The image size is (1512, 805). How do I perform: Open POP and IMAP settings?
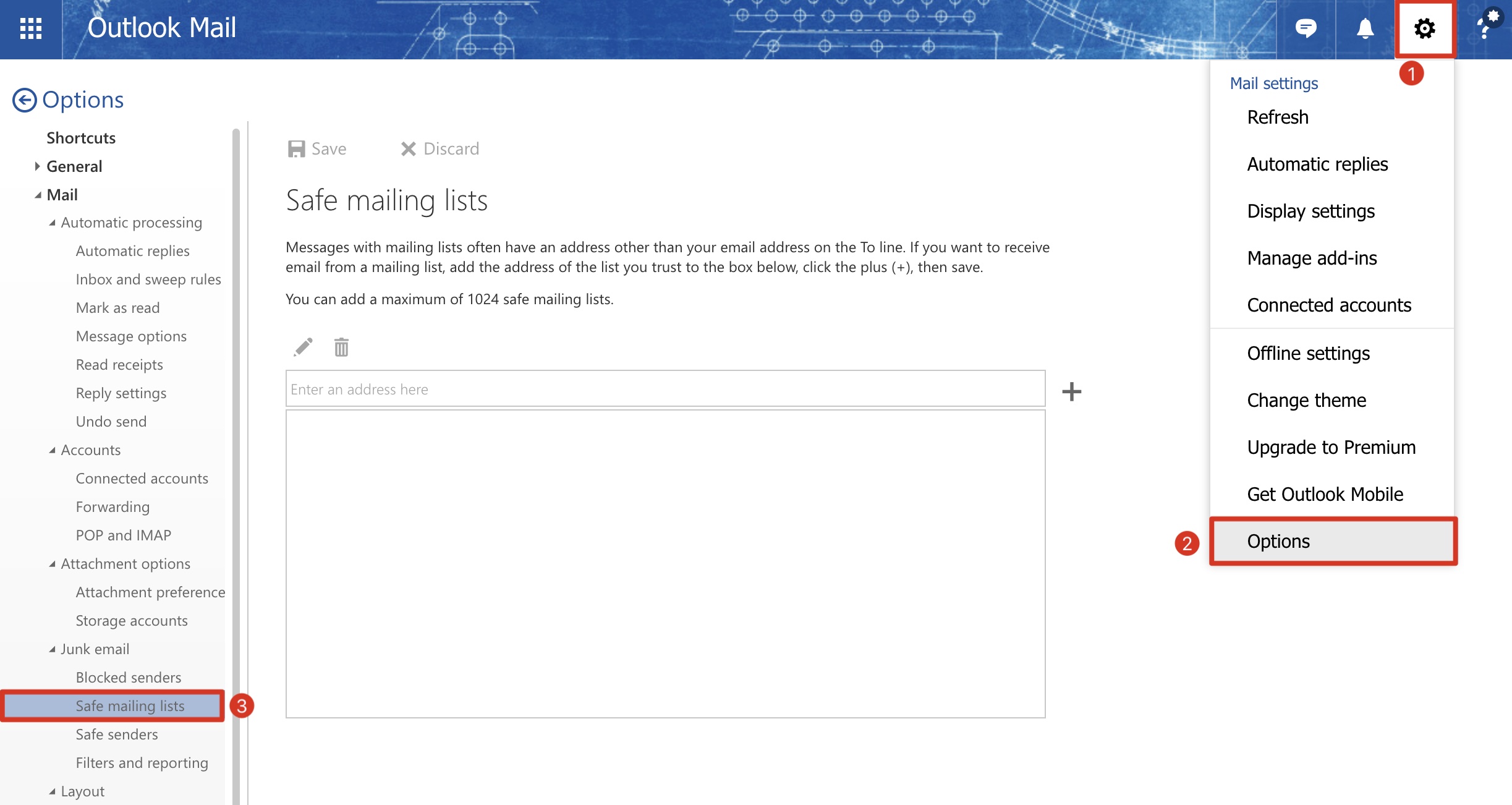point(124,535)
